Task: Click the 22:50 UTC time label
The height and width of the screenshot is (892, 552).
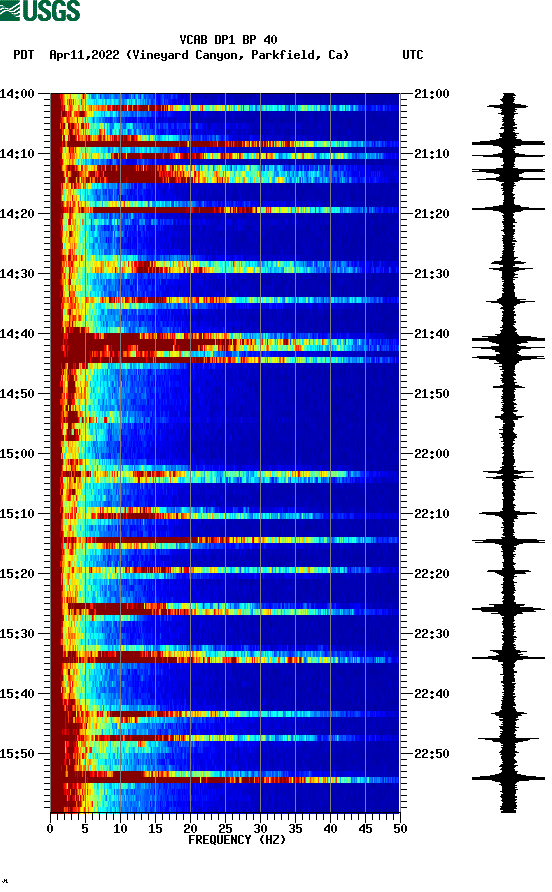Action: pos(432,754)
